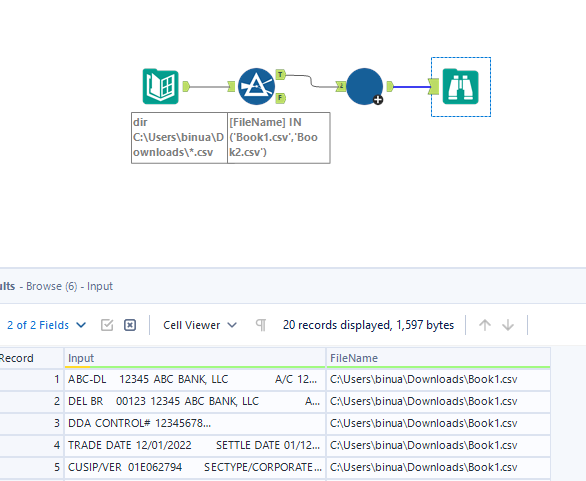
Task: Select the TRADE DATE 12/01/2022 cell
Action: pos(195,445)
